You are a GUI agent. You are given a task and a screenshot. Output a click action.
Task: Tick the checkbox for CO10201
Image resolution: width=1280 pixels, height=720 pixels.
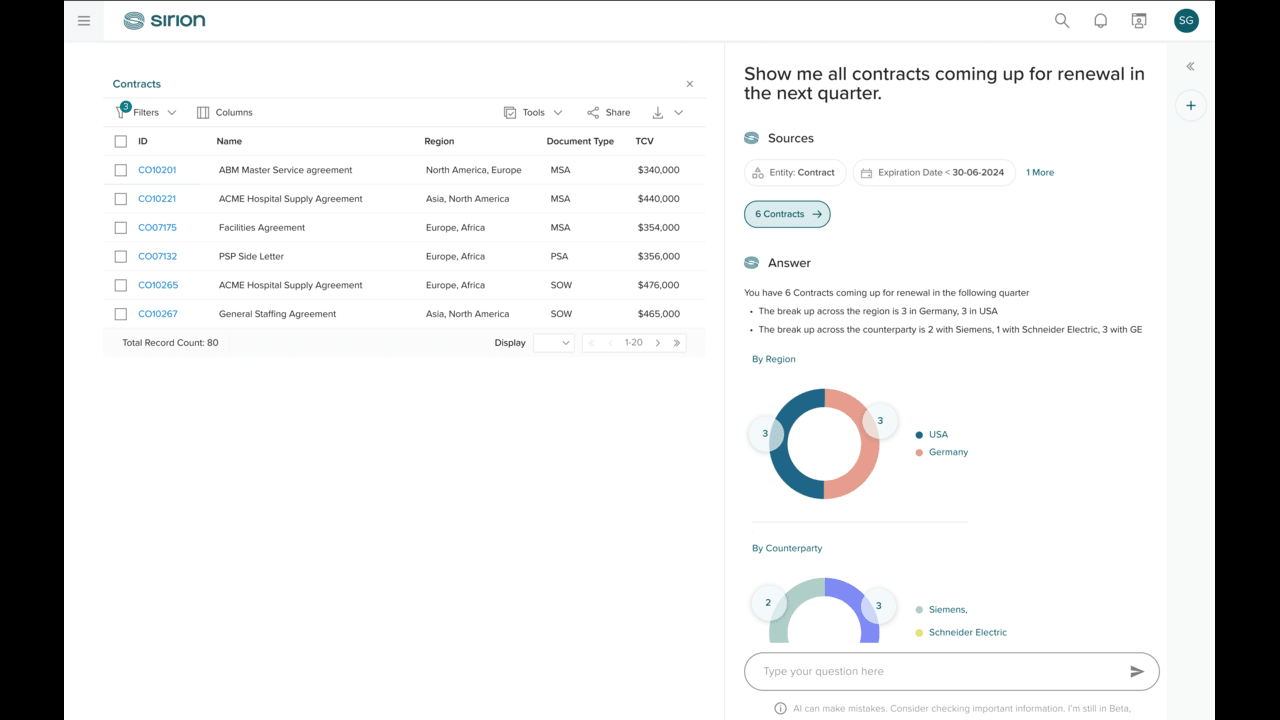120,170
